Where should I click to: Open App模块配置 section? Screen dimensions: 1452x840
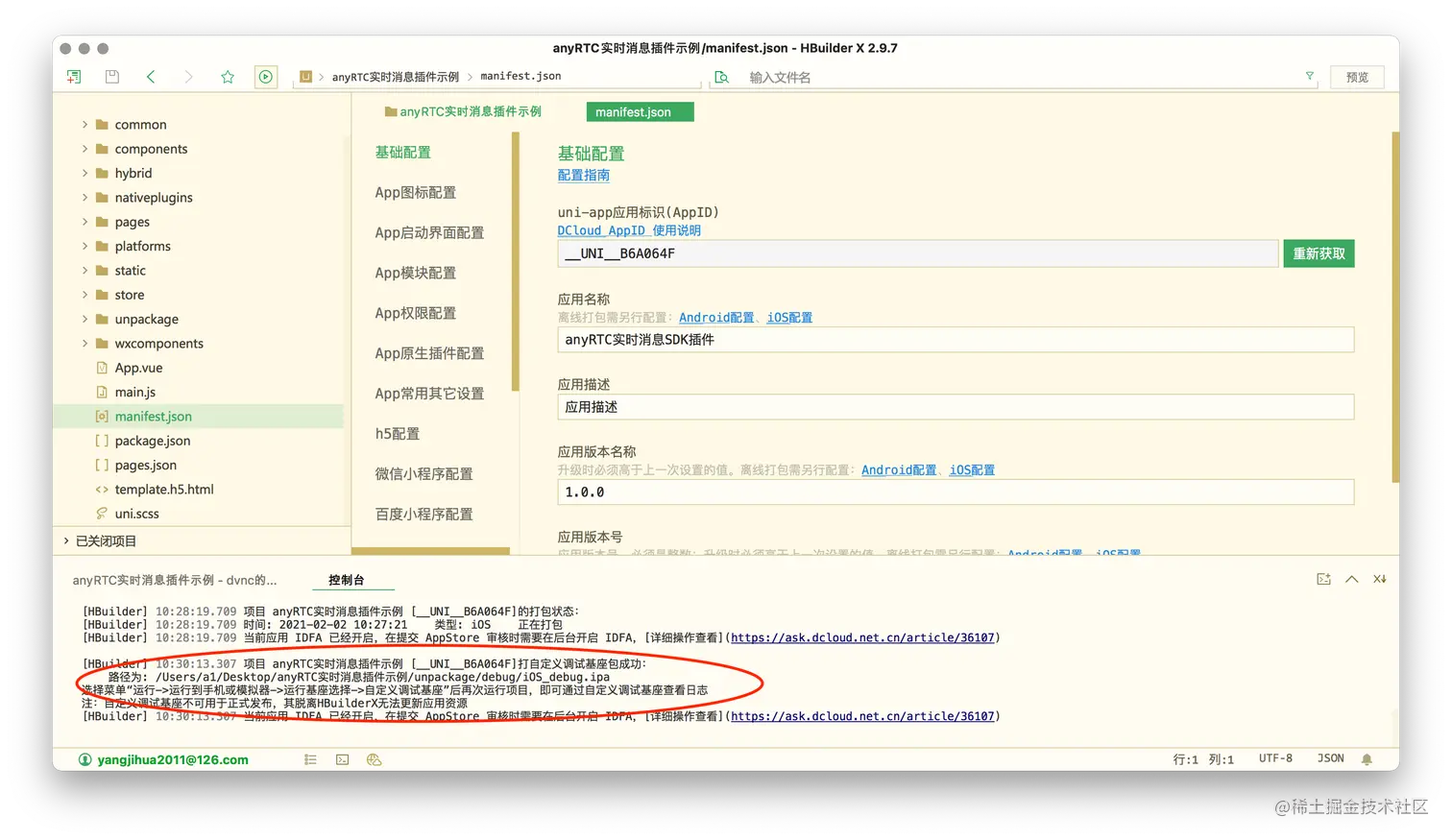click(x=416, y=274)
